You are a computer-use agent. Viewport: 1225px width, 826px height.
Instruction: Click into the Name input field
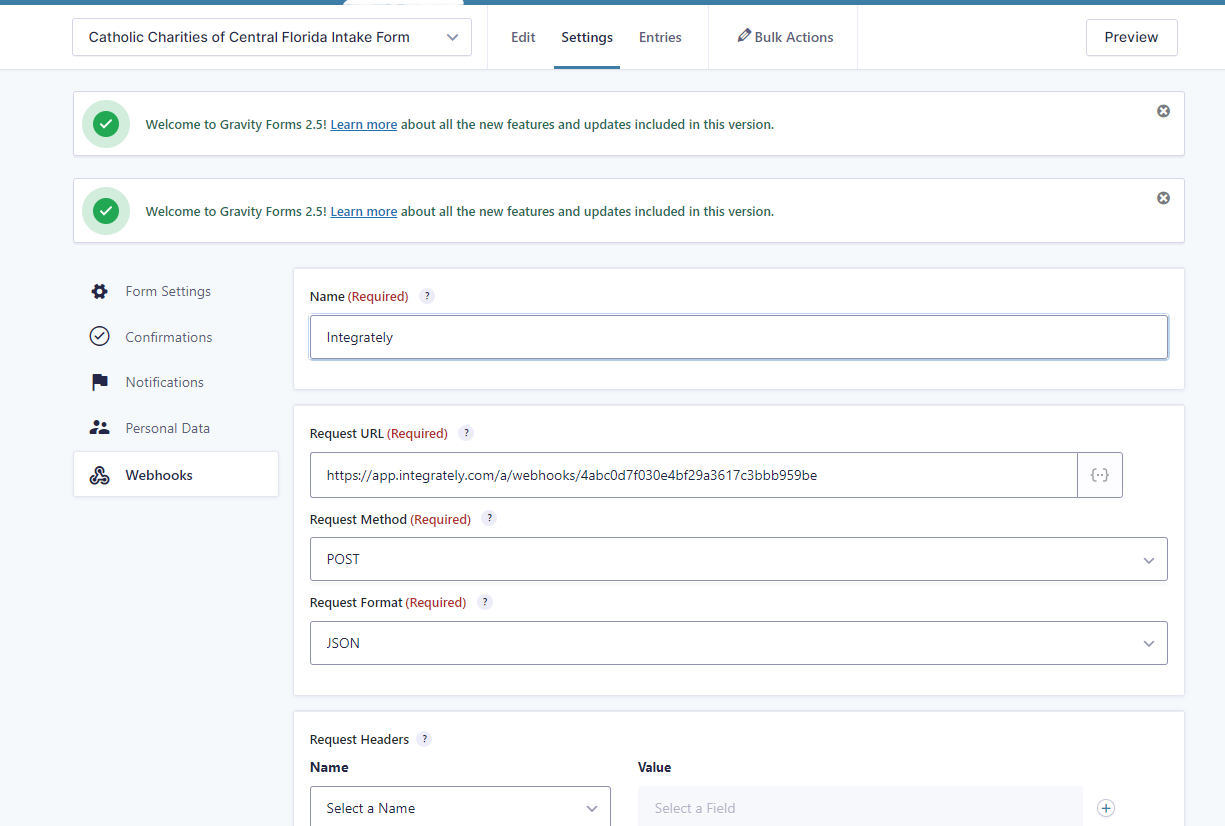(738, 337)
